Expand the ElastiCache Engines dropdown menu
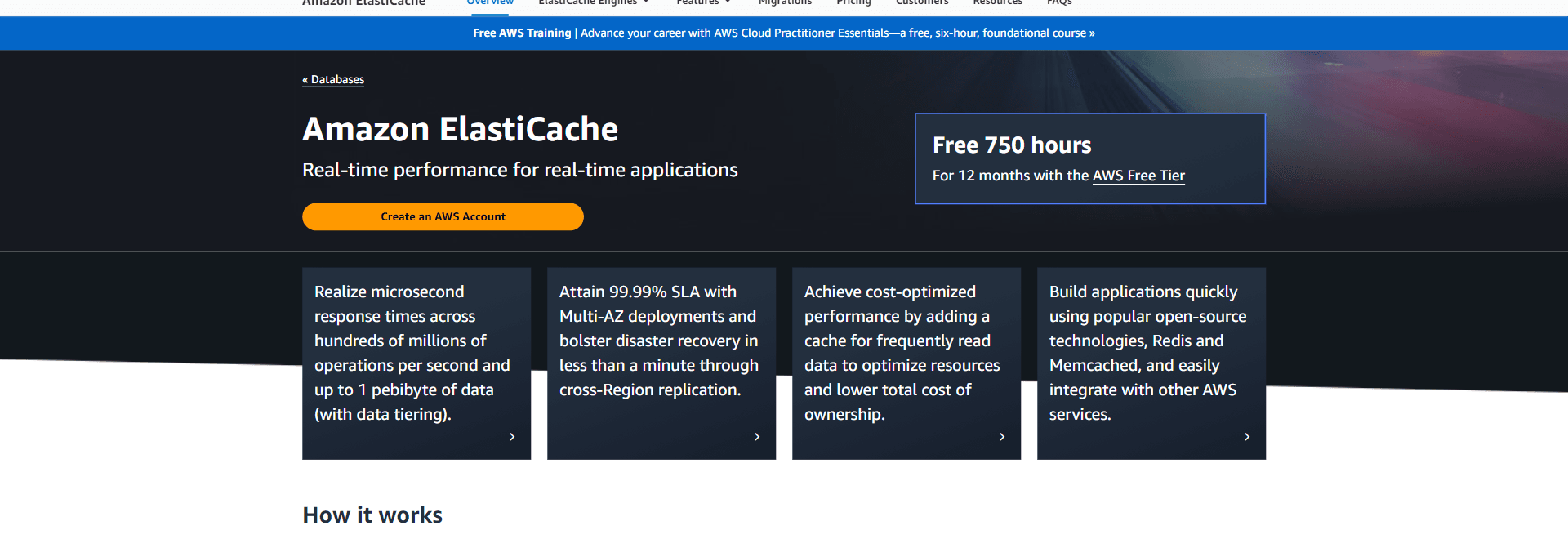Viewport: 1568px width, 539px height. [593, 3]
